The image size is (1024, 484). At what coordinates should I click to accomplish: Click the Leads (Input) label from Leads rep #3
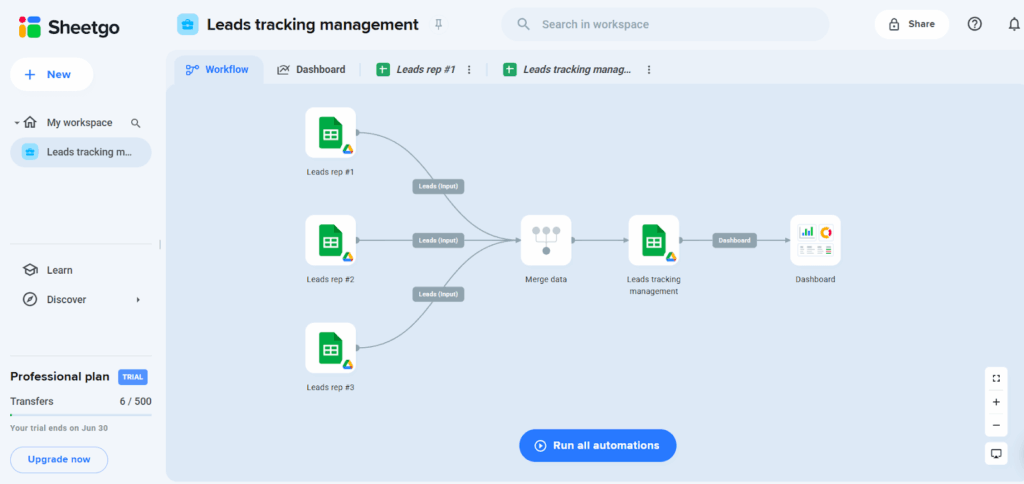[x=438, y=294]
